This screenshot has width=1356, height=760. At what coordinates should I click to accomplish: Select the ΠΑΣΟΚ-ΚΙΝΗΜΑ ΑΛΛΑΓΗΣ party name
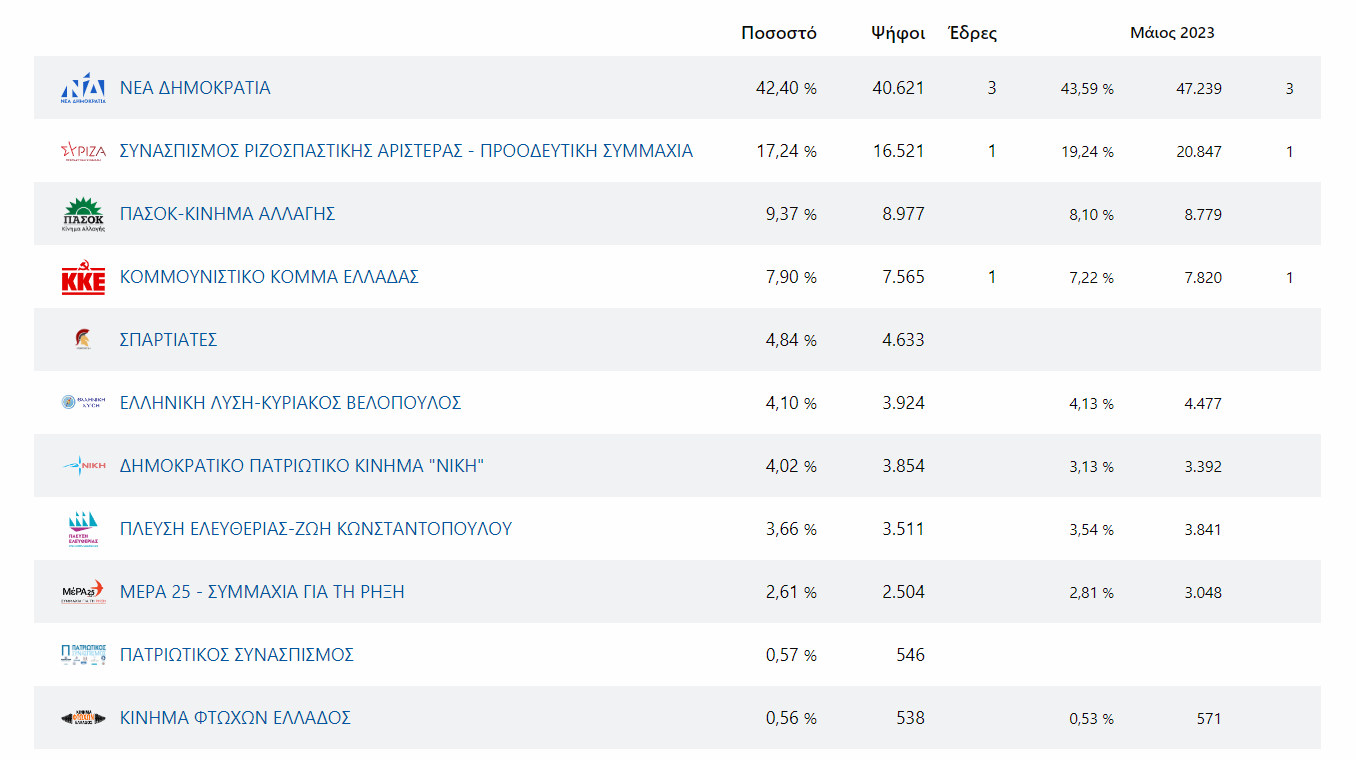[227, 214]
